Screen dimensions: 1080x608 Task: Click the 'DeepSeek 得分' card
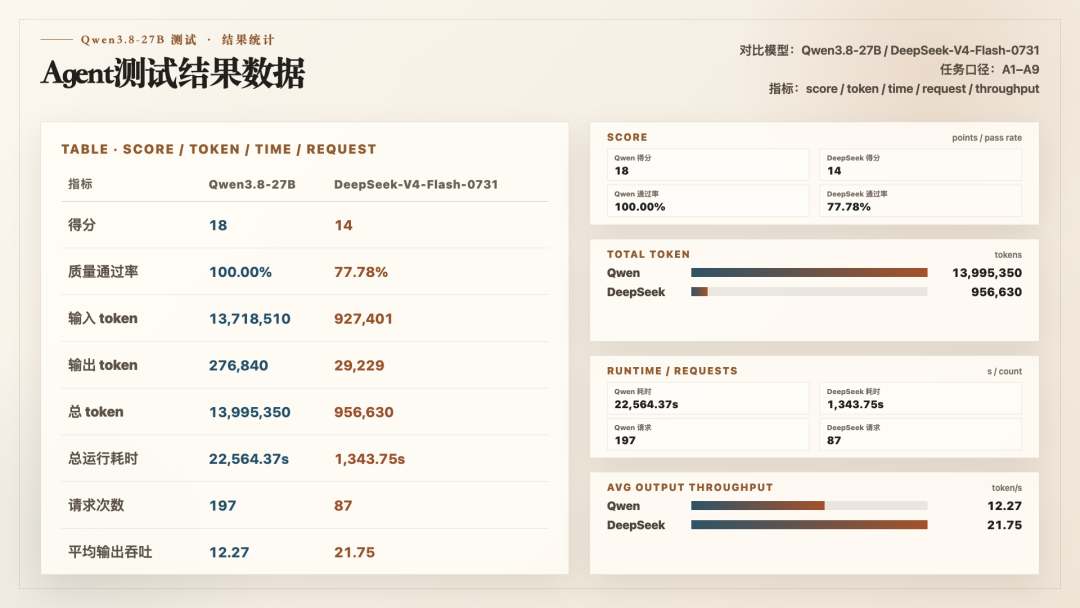coord(920,165)
